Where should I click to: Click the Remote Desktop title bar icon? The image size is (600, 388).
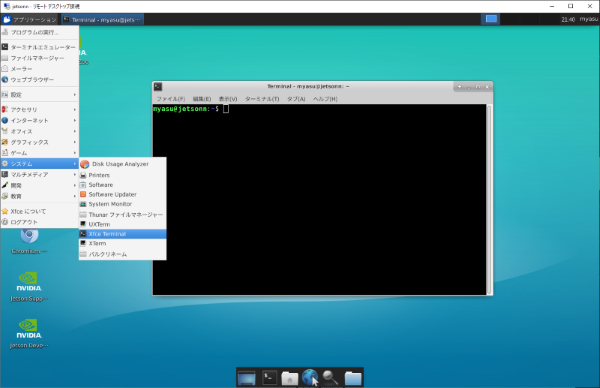click(x=7, y=6)
